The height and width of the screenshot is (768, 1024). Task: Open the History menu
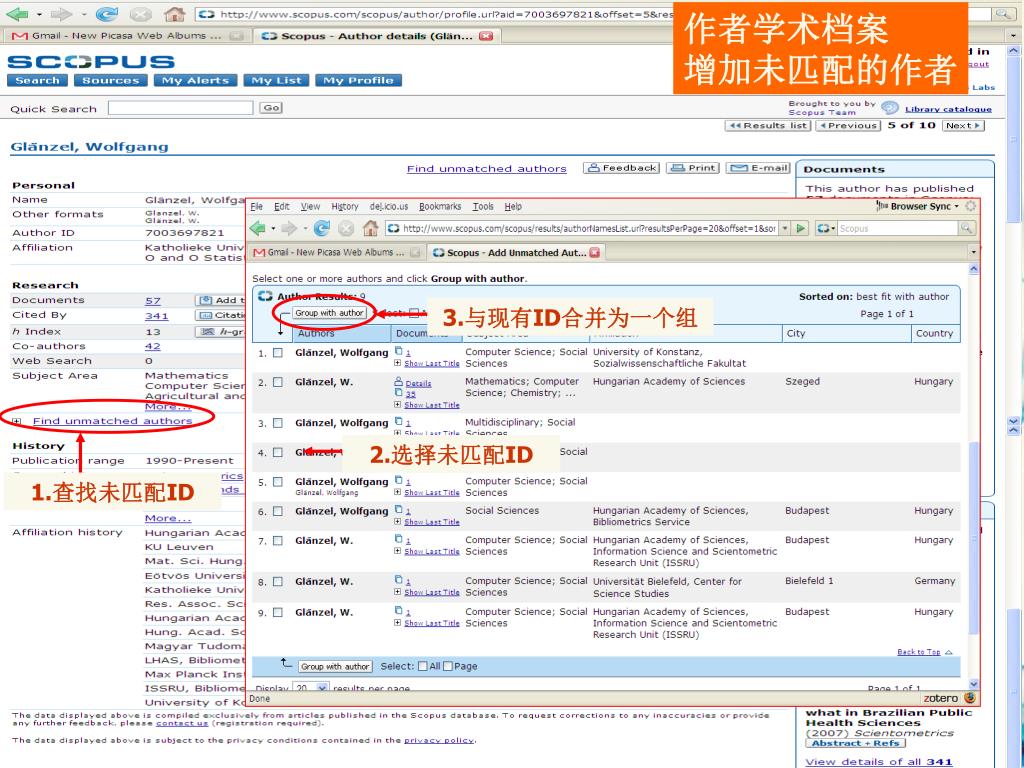345,206
